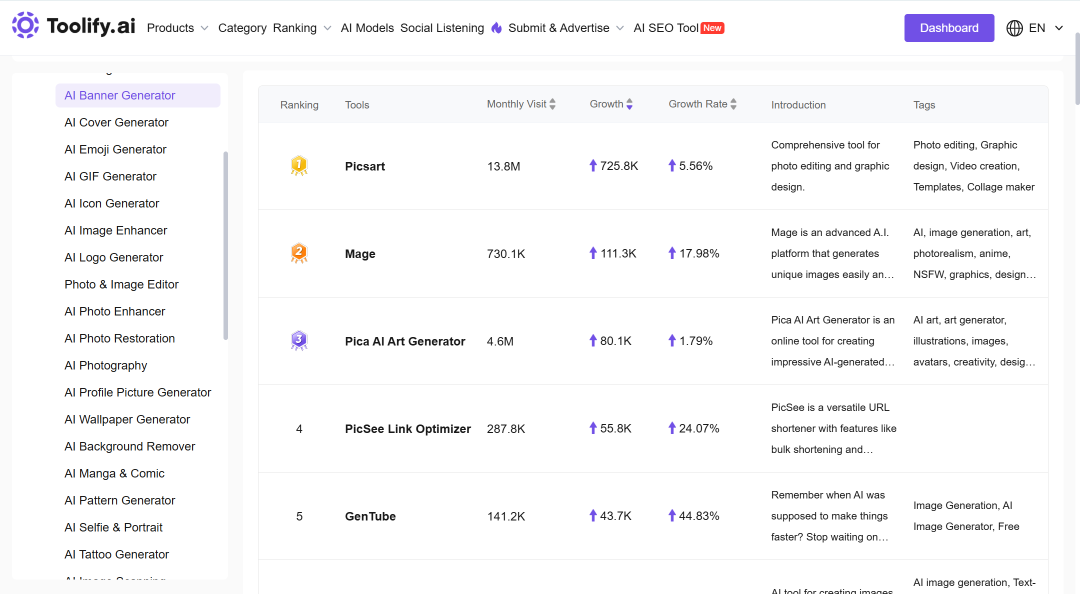The height and width of the screenshot is (594, 1080).
Task: Select AI Photography category
Action: click(x=106, y=365)
